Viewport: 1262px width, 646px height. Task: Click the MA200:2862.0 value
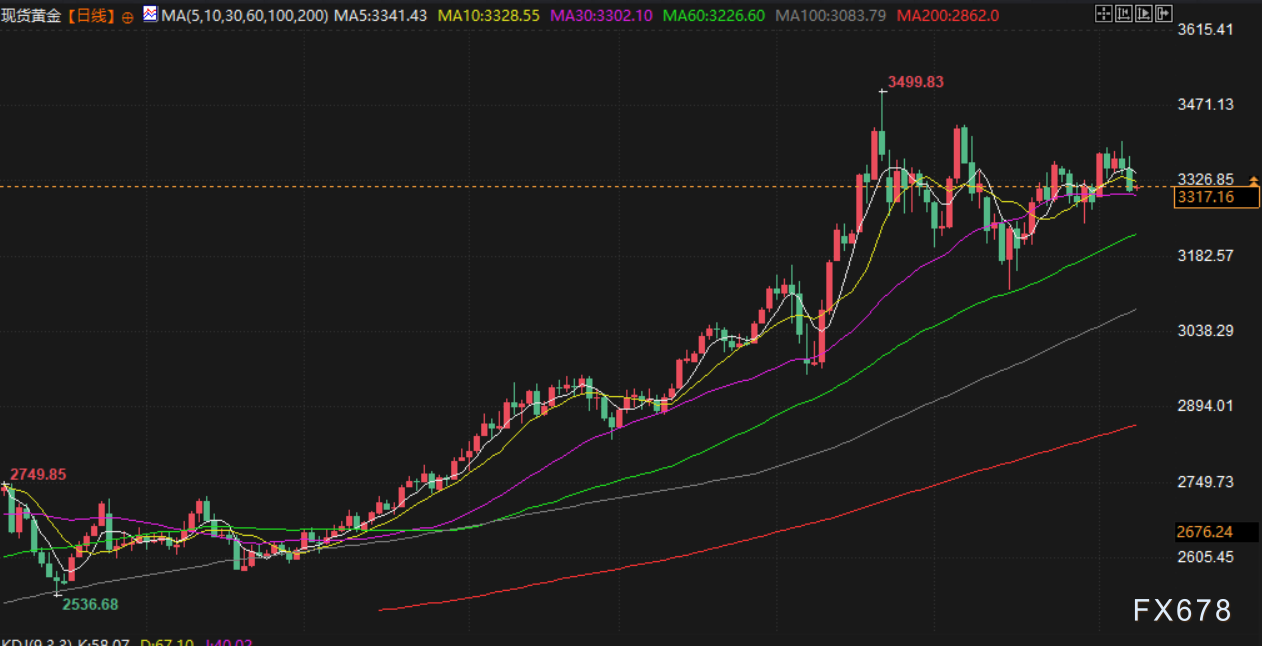pyautogui.click(x=948, y=16)
